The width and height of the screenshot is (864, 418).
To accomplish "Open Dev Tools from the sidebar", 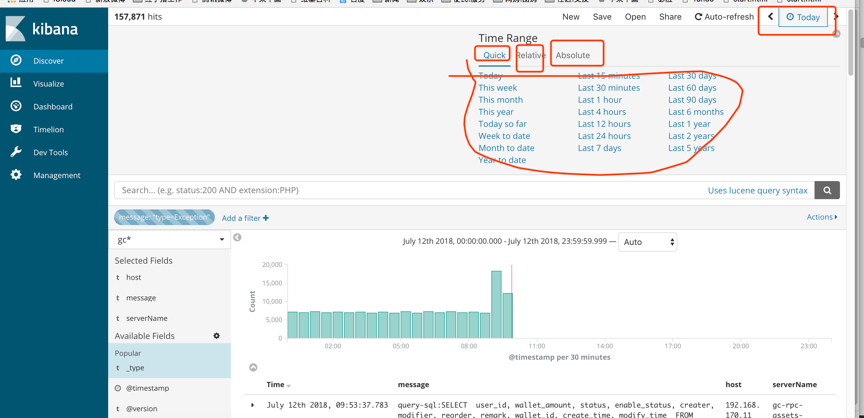I will click(54, 153).
